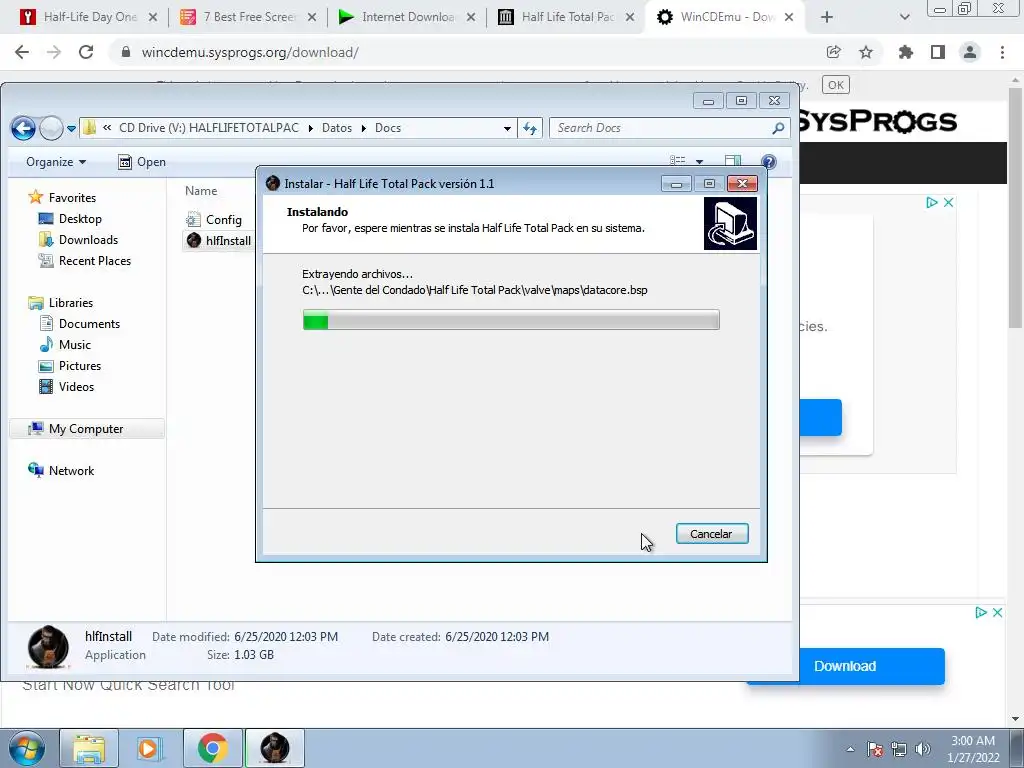Select Network in the navigation pane
This screenshot has width=1024, height=768.
coord(61,470)
